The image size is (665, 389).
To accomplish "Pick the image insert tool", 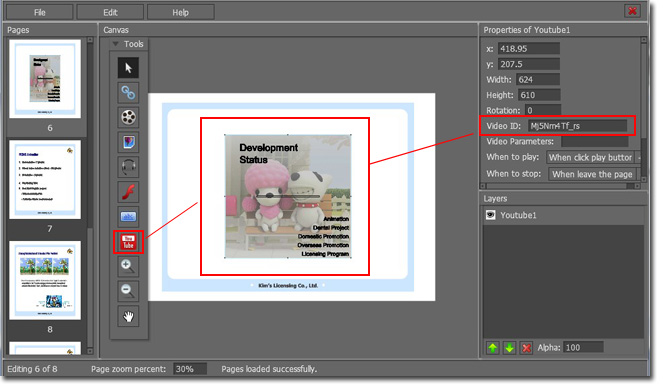I will (x=129, y=142).
